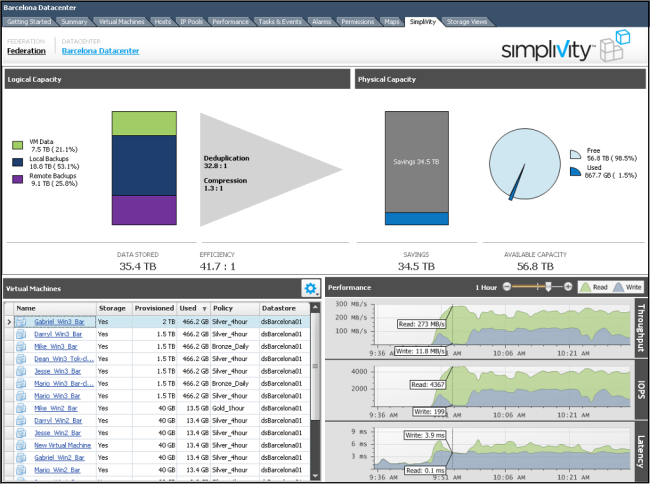Image resolution: width=650 pixels, height=484 pixels.
Task: Open the Permissions tab
Action: click(358, 22)
